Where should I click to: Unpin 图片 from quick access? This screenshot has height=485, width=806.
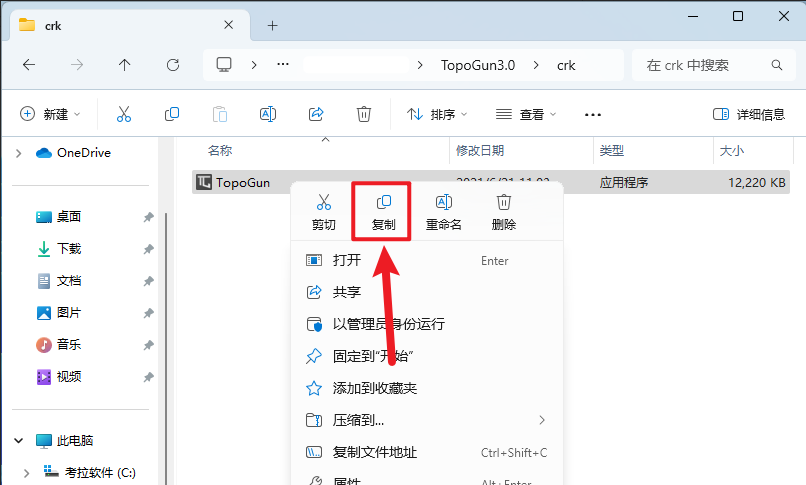(x=149, y=313)
